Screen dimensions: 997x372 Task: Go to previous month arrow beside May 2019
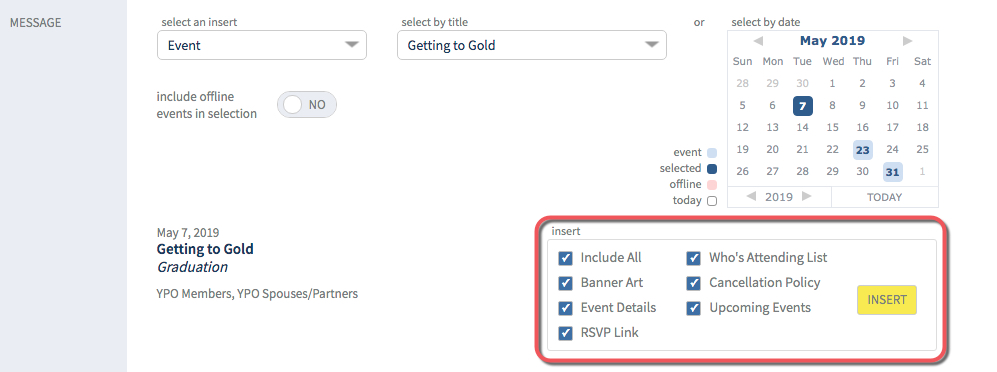tap(757, 41)
